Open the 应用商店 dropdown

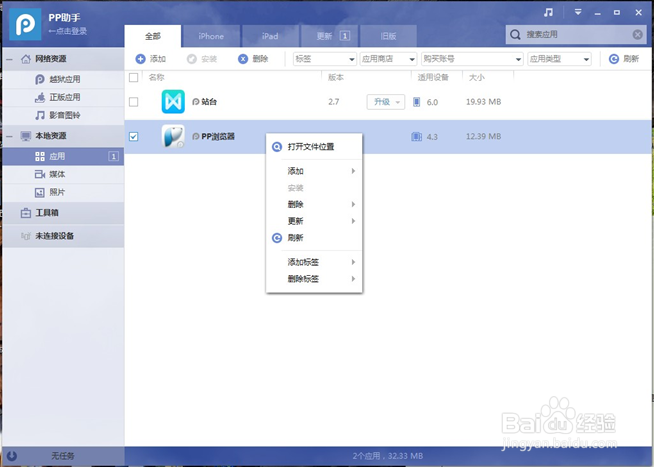(x=388, y=59)
